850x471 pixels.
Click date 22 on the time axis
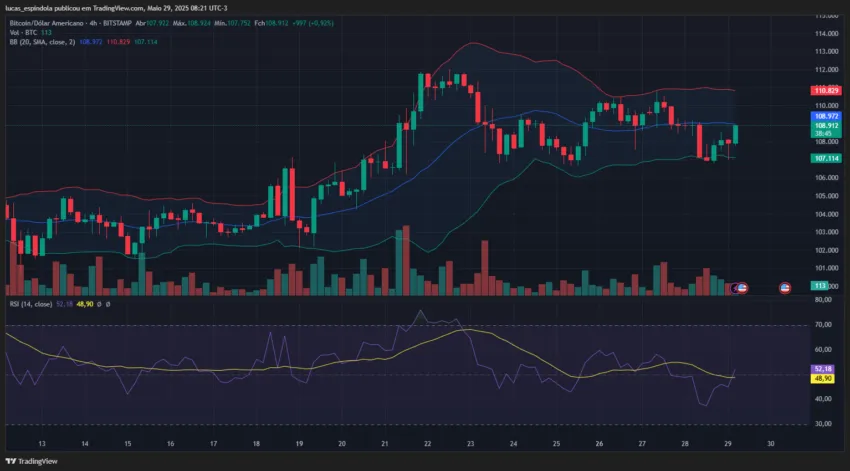point(427,443)
